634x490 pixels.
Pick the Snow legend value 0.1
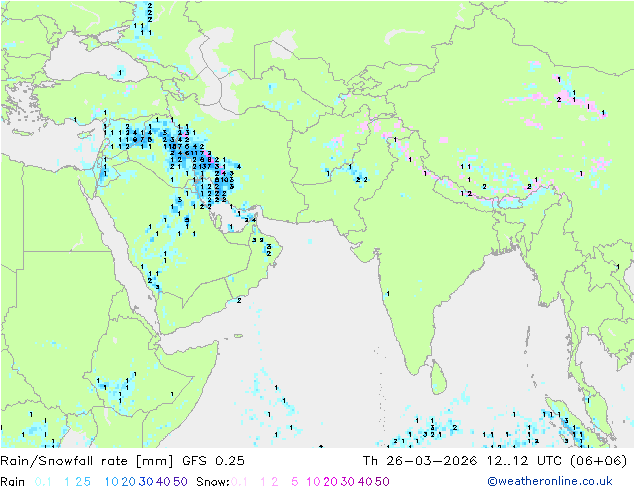(239, 482)
